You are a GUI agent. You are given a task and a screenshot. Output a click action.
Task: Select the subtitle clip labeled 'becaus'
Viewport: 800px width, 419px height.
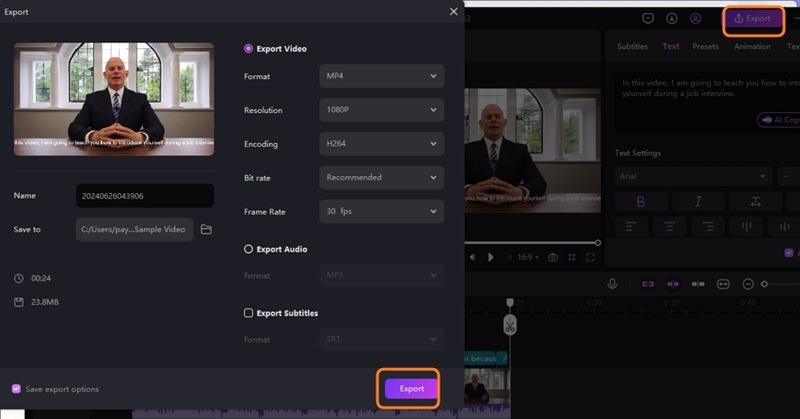(x=480, y=358)
